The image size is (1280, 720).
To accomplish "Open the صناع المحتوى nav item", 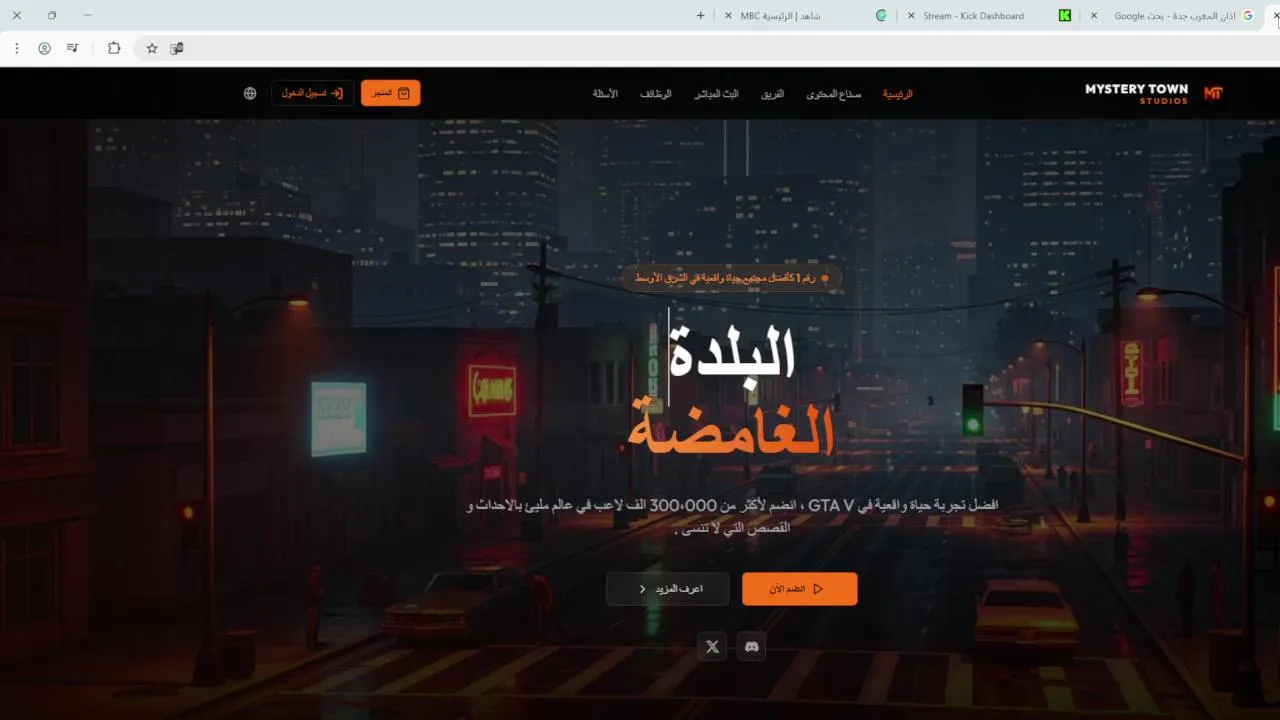I will (833, 93).
